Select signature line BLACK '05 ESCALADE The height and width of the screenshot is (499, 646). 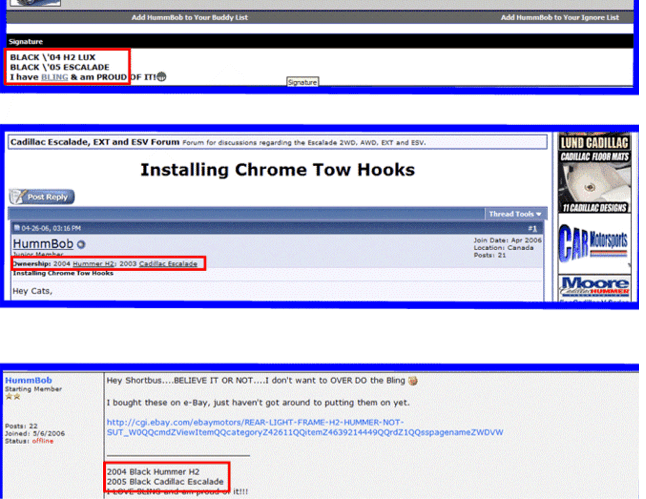point(60,67)
